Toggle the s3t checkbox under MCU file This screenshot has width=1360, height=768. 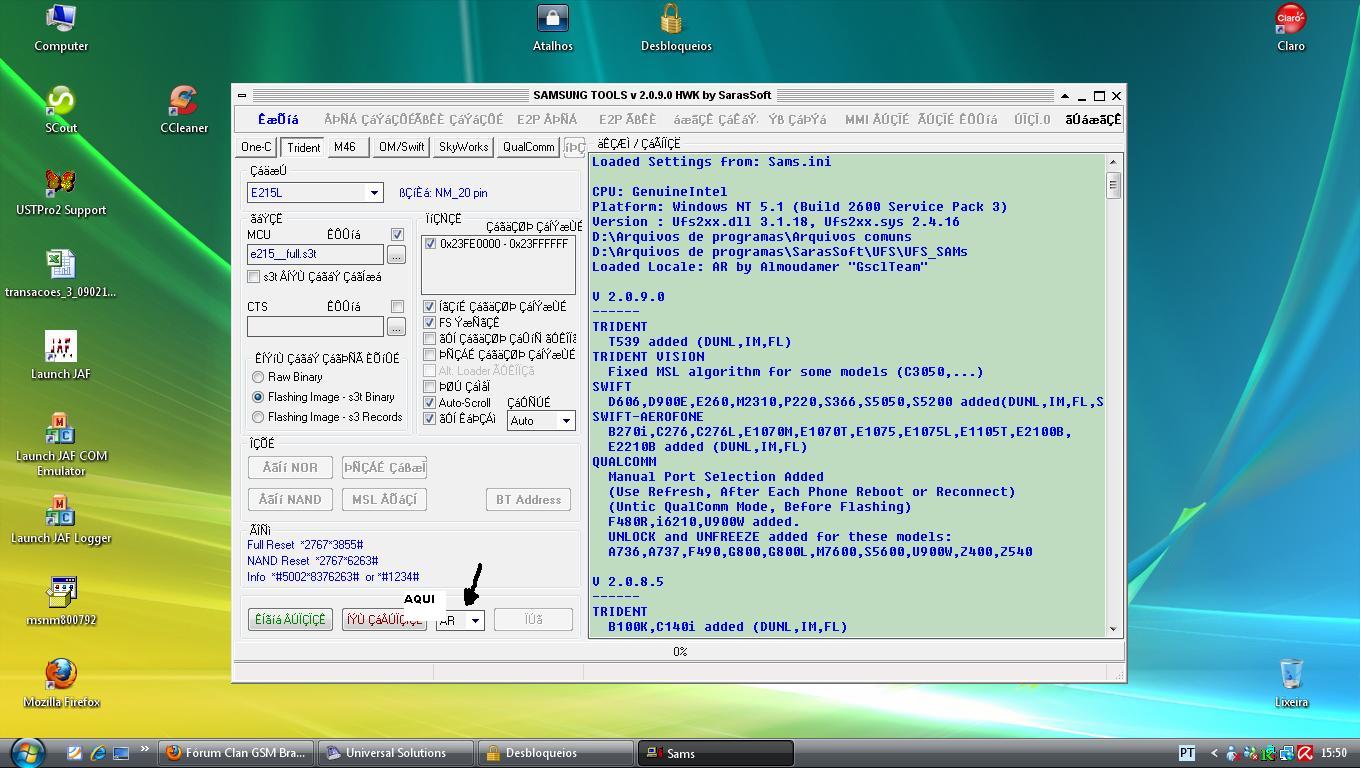(254, 277)
